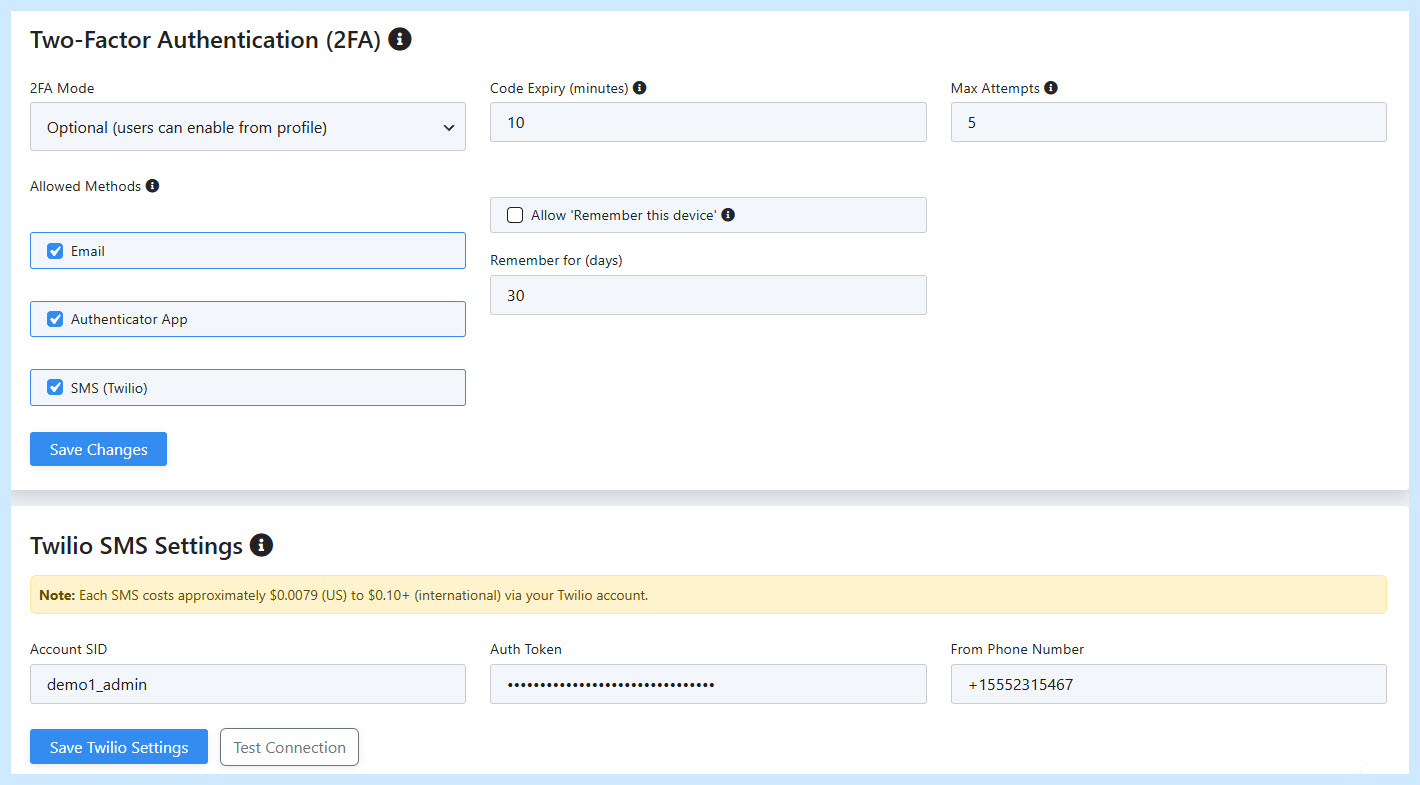Click the 'Remember for (days)' label
Screen dimensions: 1420x785
tap(556, 260)
